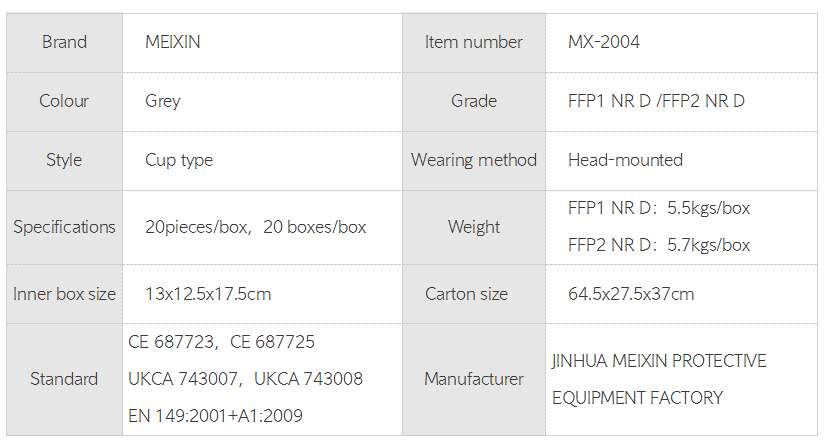Select the FFP1 NR D /FFP2 NR D grade
Viewport: 829px width, 446px height.
(656, 101)
